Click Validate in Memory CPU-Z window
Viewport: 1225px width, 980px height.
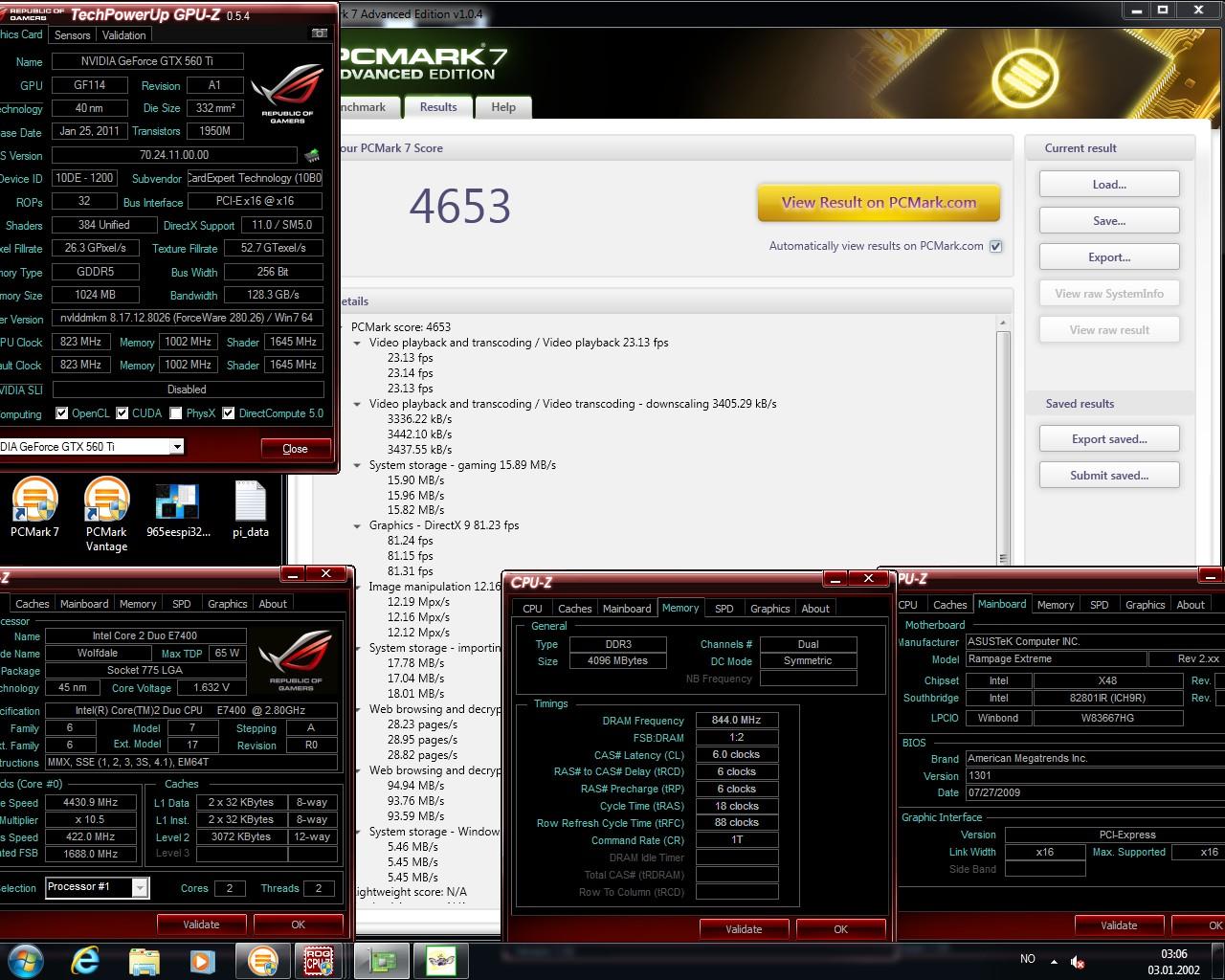pyautogui.click(x=744, y=928)
